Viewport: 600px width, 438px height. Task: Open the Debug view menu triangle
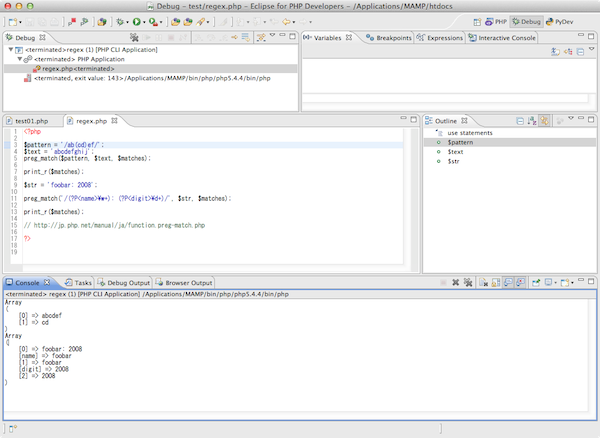[272, 35]
